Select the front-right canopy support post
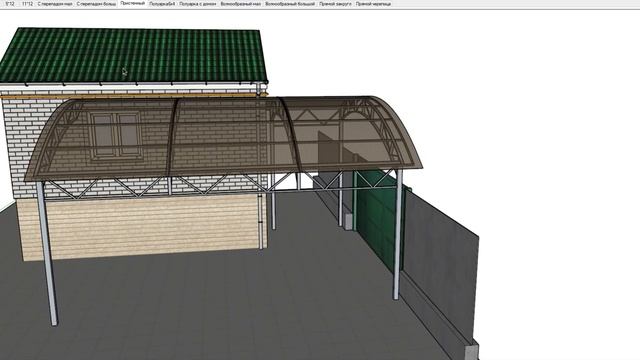This screenshot has width=640, height=360. pos(398,234)
